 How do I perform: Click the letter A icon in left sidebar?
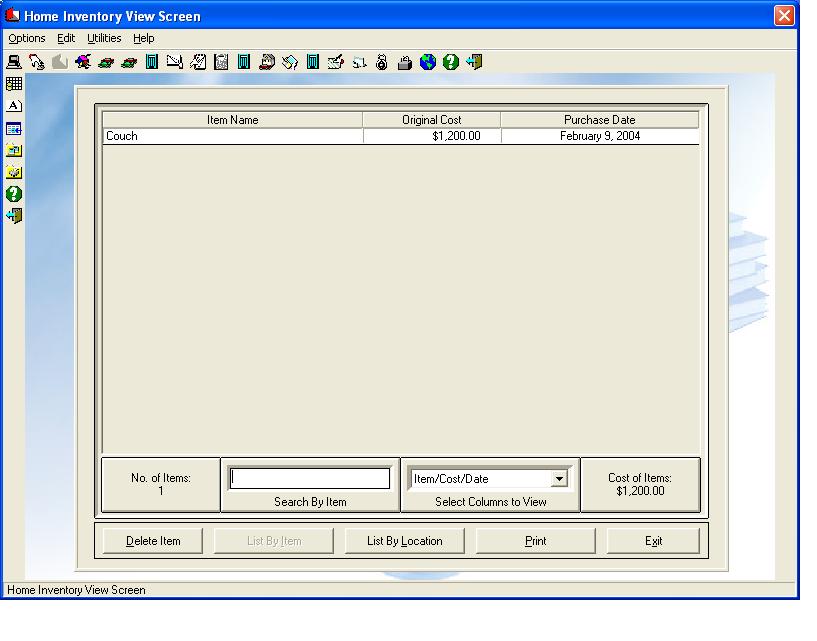coord(14,106)
